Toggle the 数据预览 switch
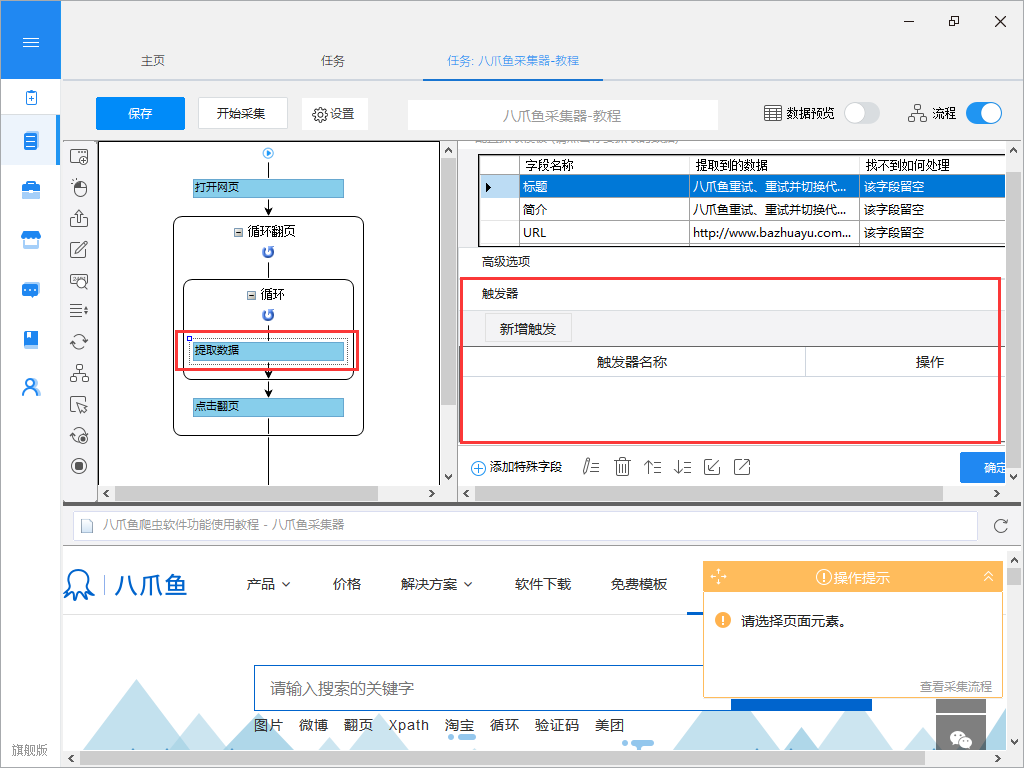 click(x=861, y=113)
